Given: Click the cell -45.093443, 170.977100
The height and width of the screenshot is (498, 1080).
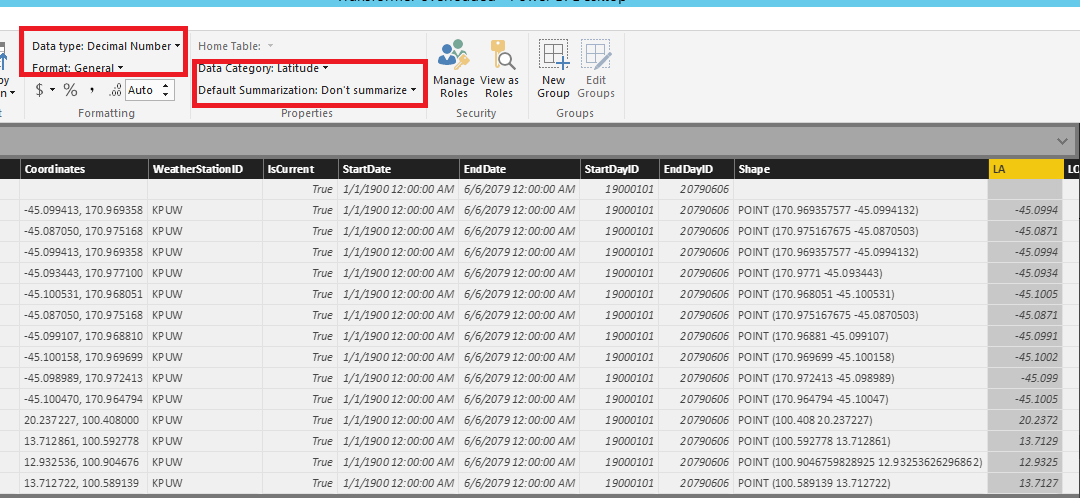Looking at the screenshot, I should click(x=84, y=273).
